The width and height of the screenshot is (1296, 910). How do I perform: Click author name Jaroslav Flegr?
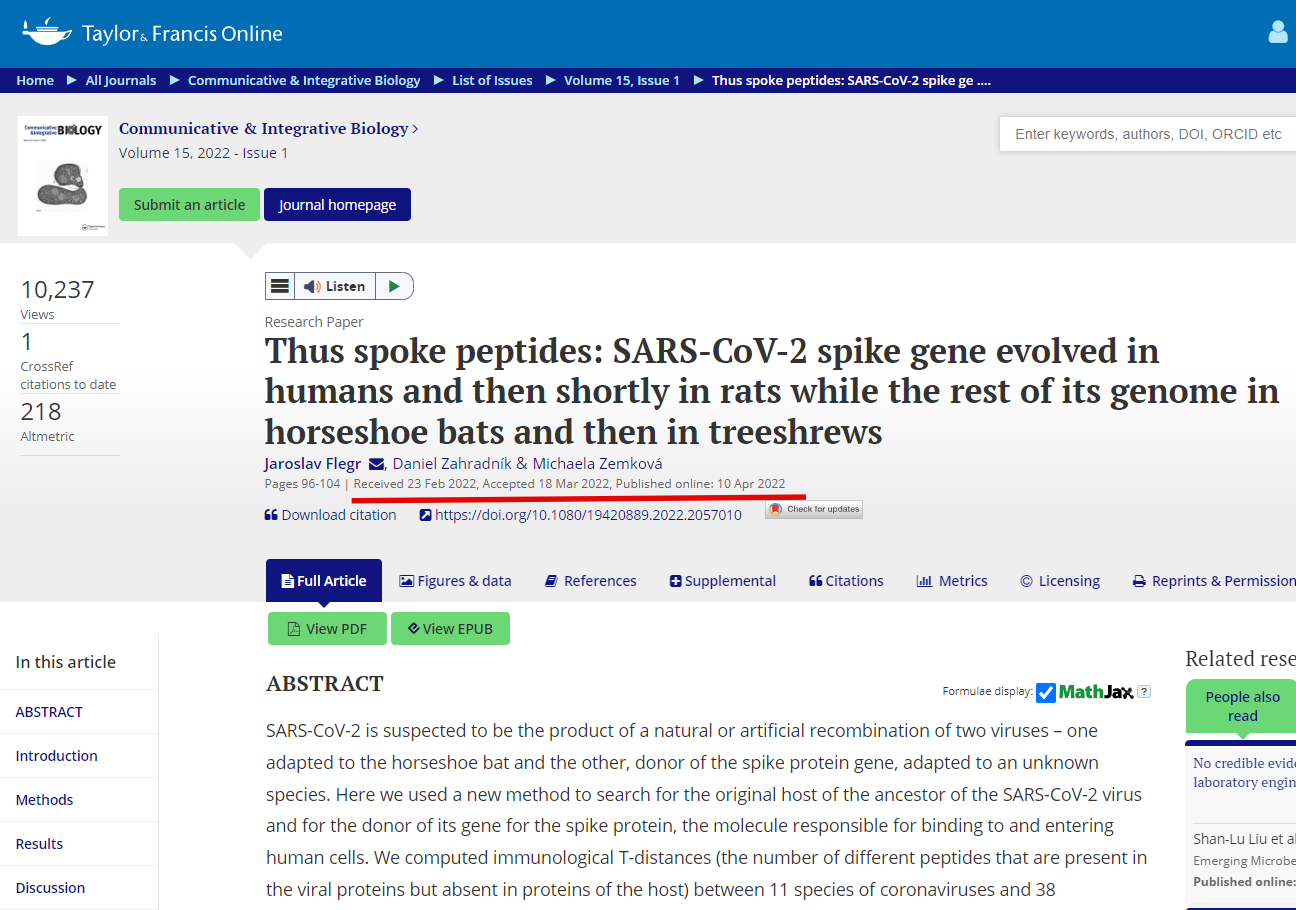pos(313,463)
